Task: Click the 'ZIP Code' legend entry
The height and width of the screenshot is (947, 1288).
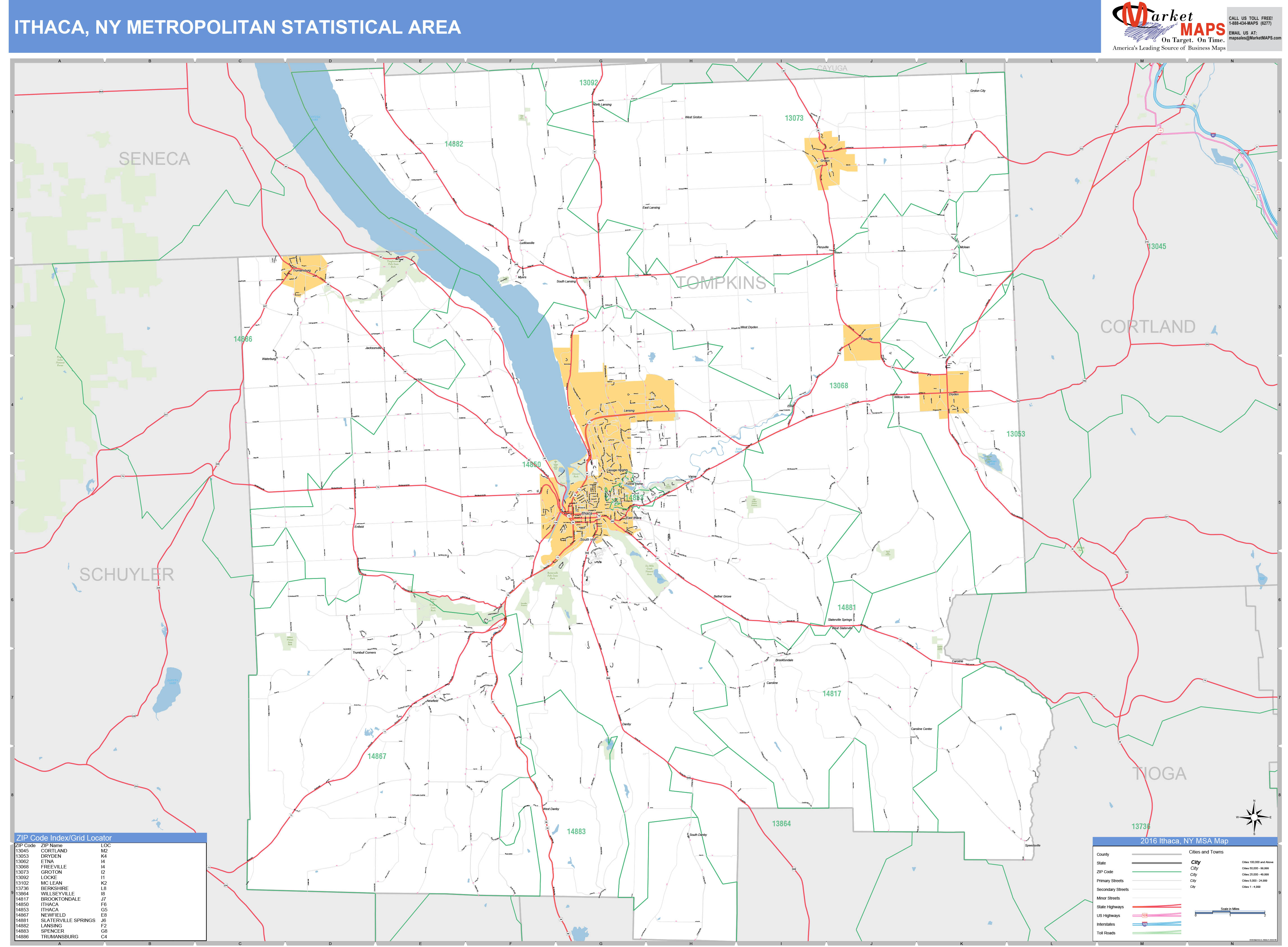Action: click(x=1105, y=872)
